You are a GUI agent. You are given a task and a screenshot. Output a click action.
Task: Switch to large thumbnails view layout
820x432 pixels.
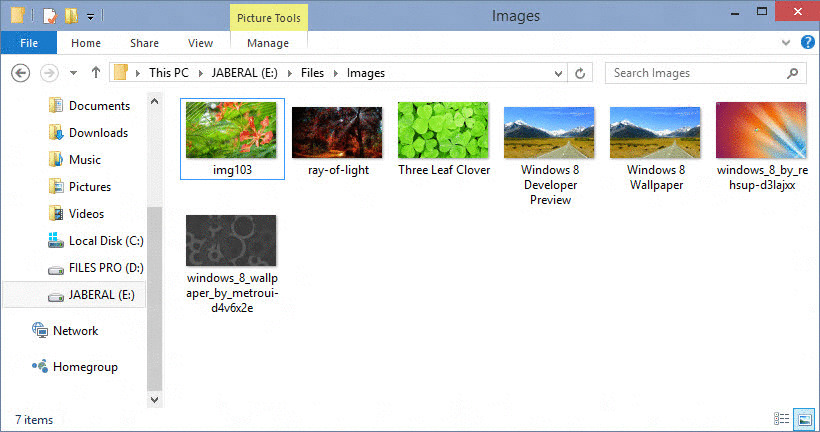[803, 419]
